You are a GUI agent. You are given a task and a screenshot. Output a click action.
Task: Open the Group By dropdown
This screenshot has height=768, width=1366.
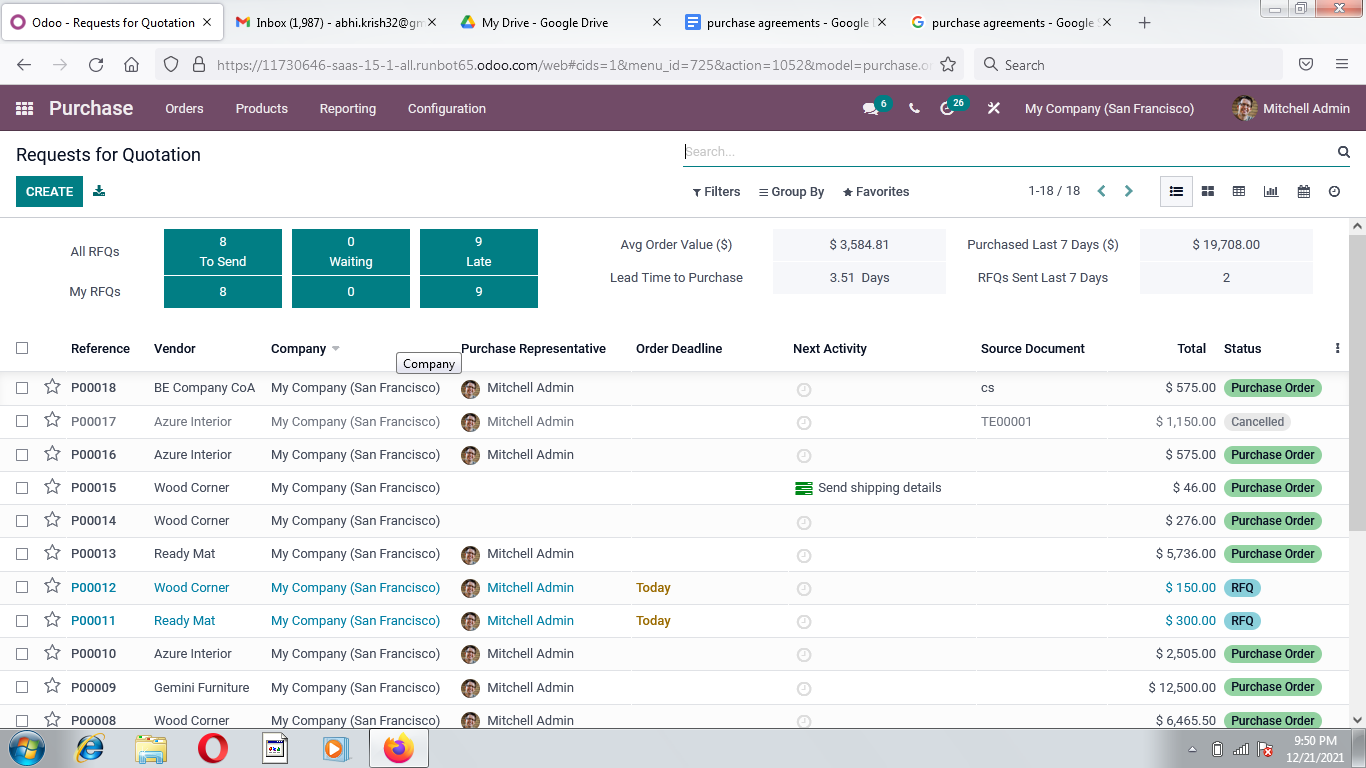pyautogui.click(x=792, y=192)
